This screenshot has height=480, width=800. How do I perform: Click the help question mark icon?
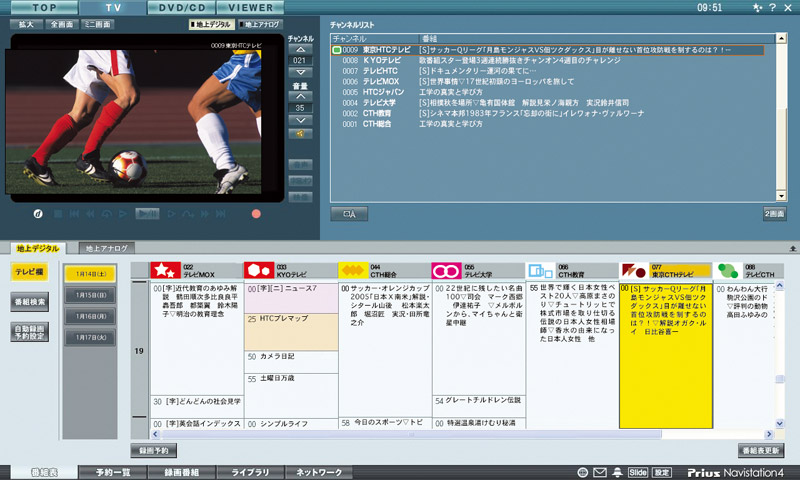pyautogui.click(x=772, y=7)
